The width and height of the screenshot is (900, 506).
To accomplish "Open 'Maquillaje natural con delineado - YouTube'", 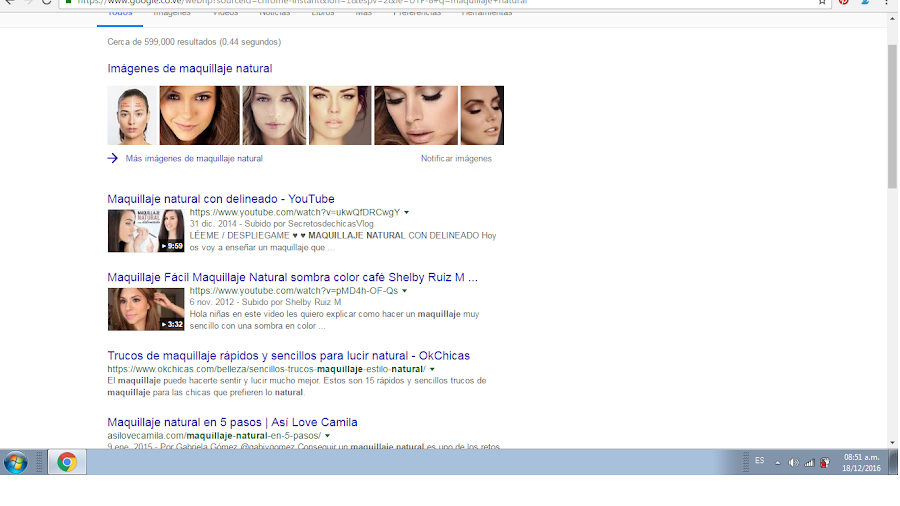I will [x=221, y=198].
